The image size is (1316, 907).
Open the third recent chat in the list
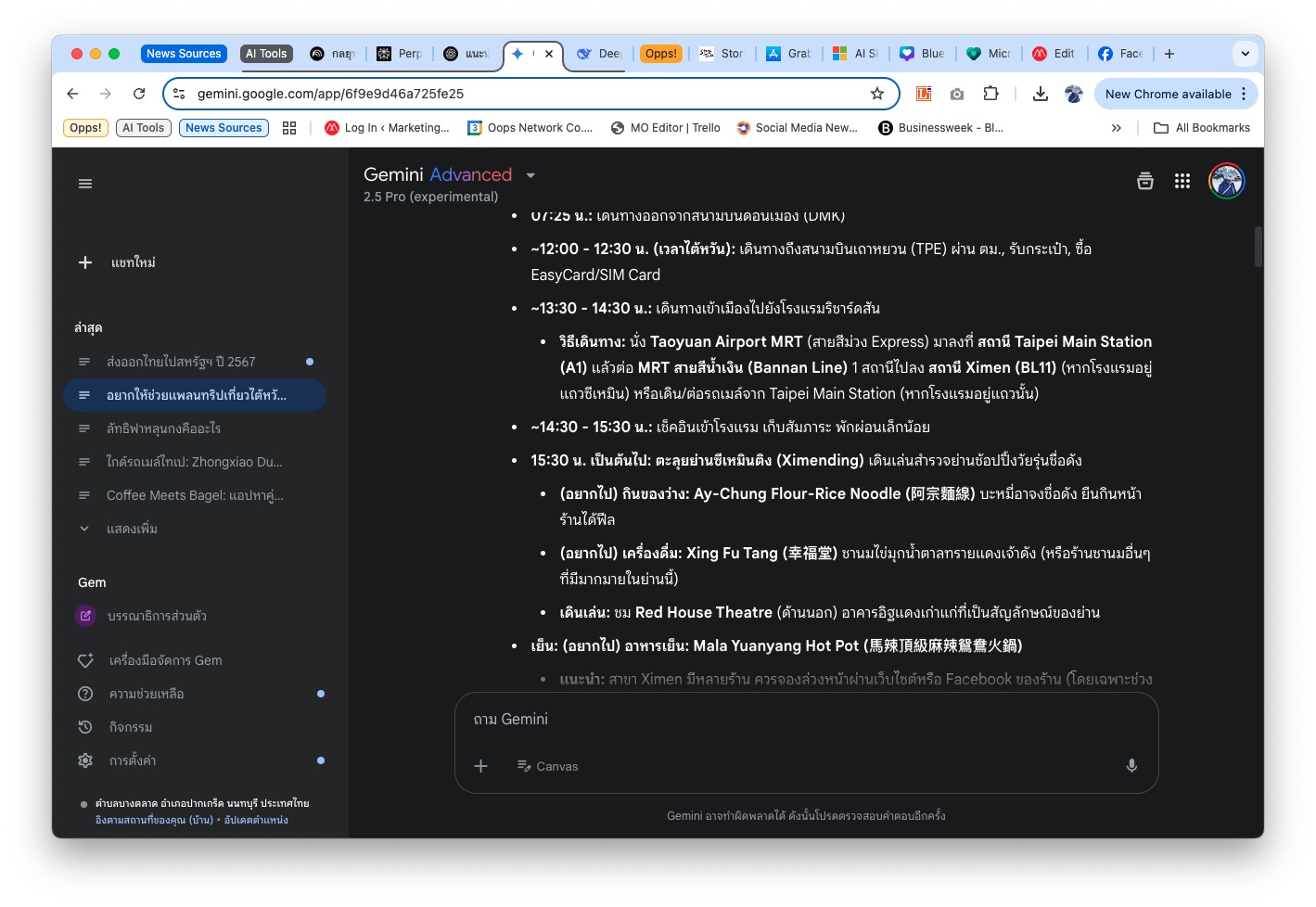(195, 428)
